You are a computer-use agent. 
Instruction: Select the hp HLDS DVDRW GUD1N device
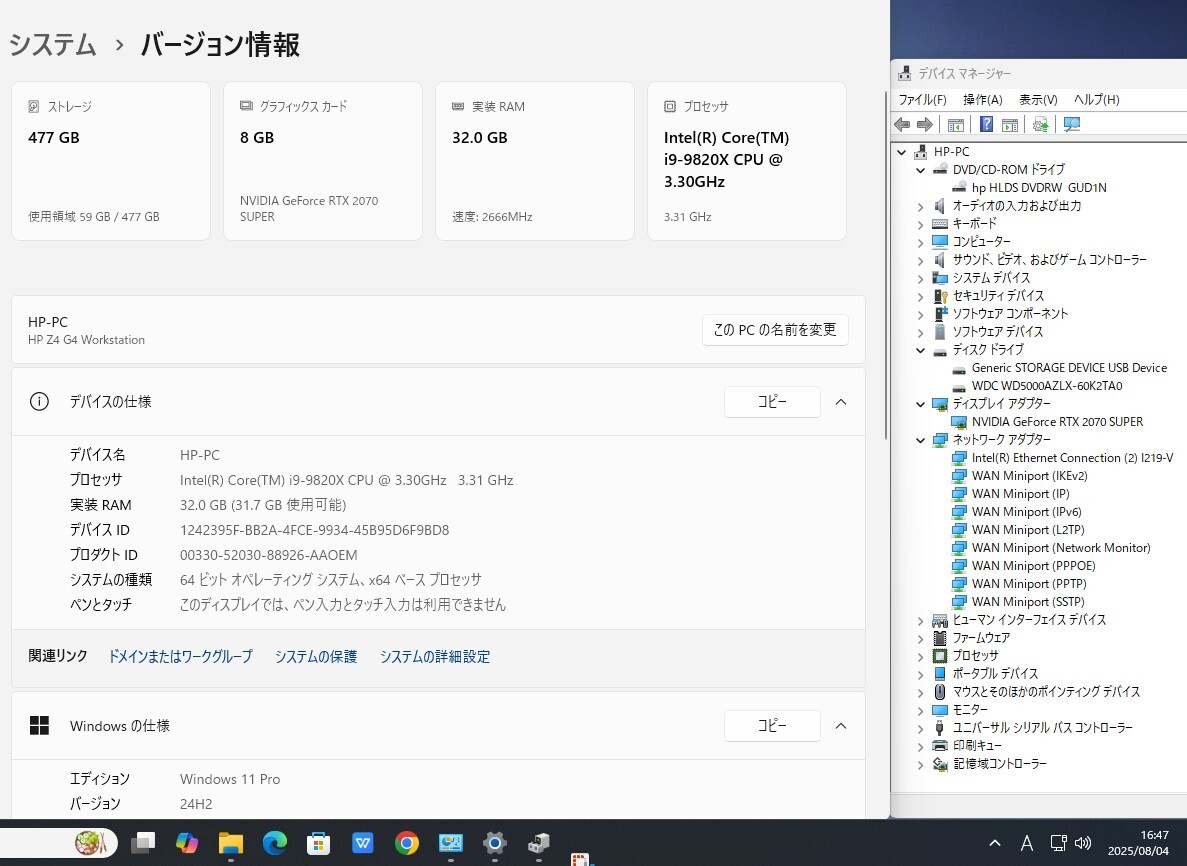tap(1039, 188)
